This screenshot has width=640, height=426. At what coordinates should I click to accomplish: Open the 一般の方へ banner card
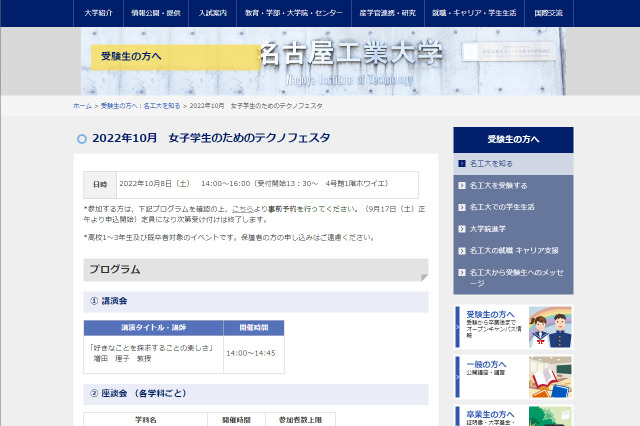[513, 377]
